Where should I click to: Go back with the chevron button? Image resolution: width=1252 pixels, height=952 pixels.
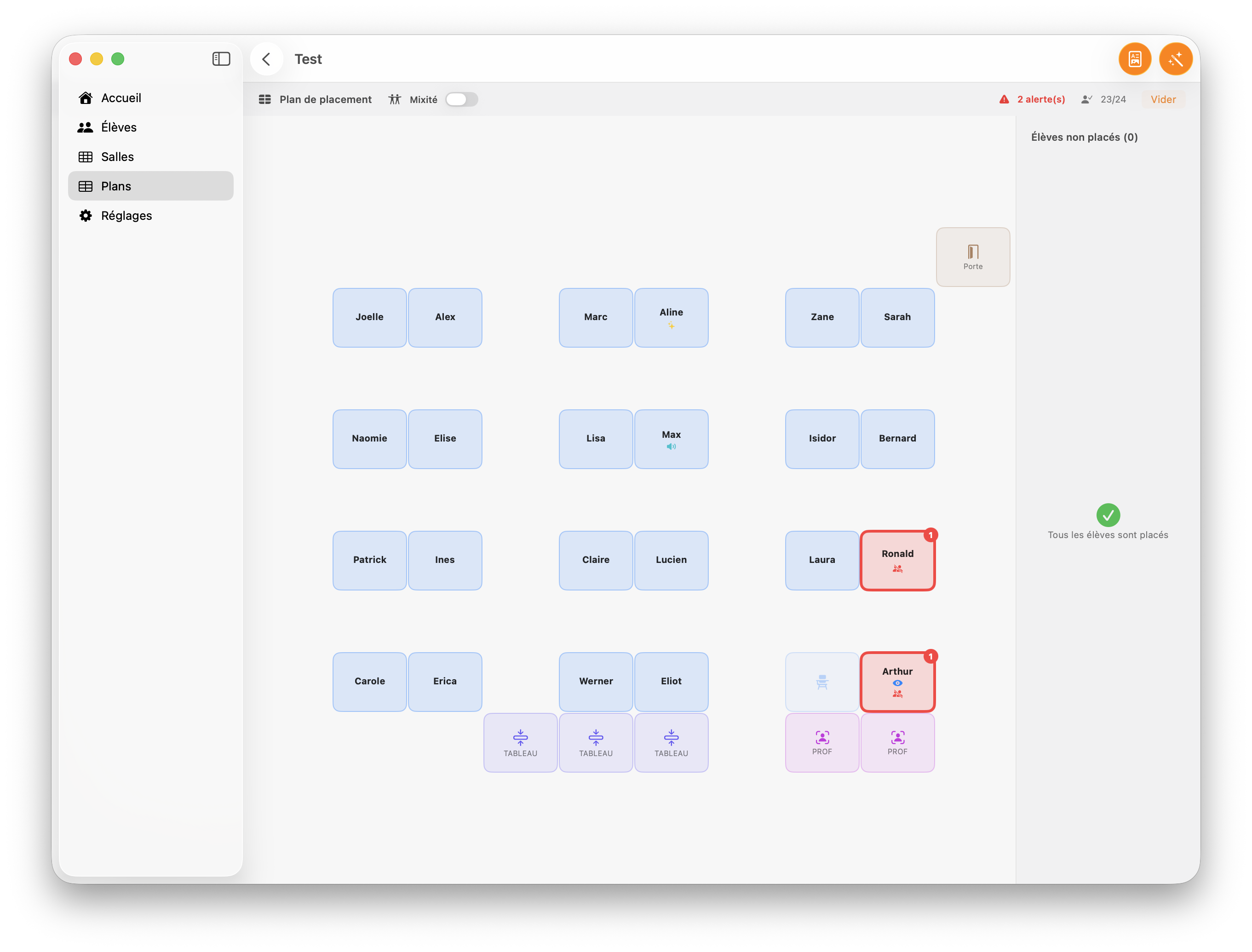(x=266, y=59)
